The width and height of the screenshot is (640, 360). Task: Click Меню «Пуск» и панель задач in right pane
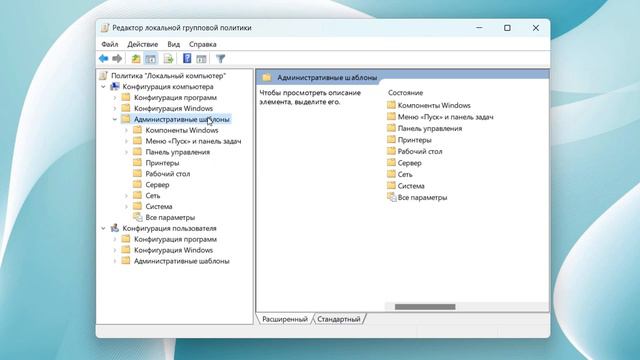pyautogui.click(x=445, y=117)
